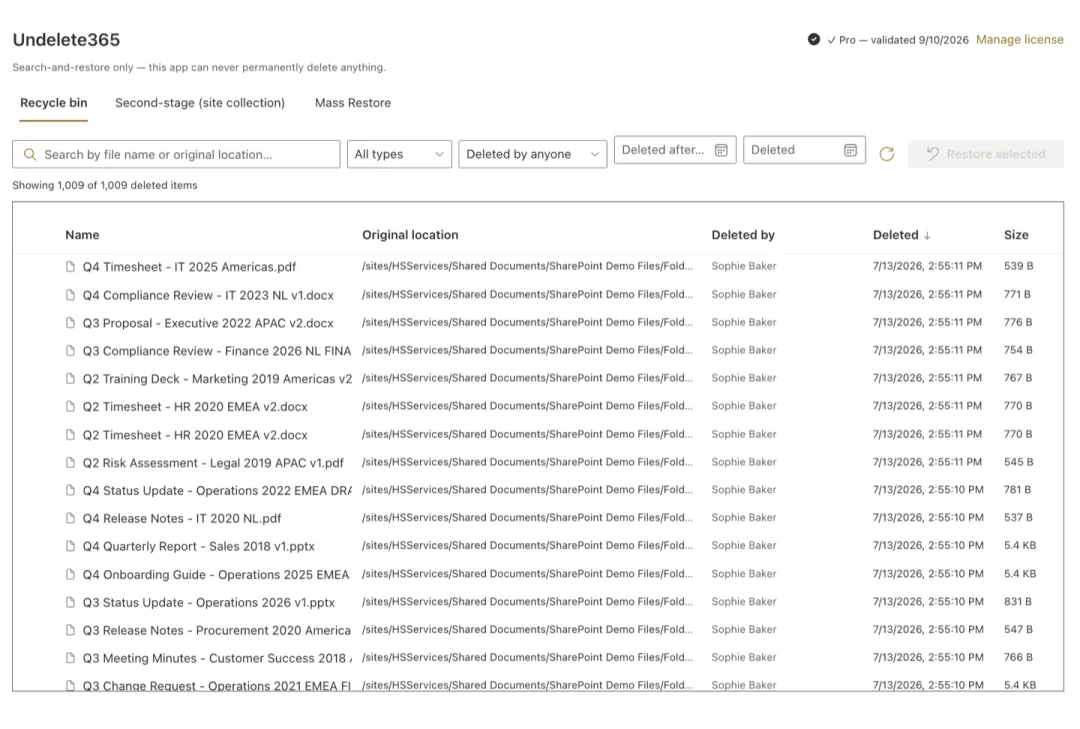
Task: Select Q4 Compliance Review - IT 2023 NL v1.docx
Action: pyautogui.click(x=208, y=295)
